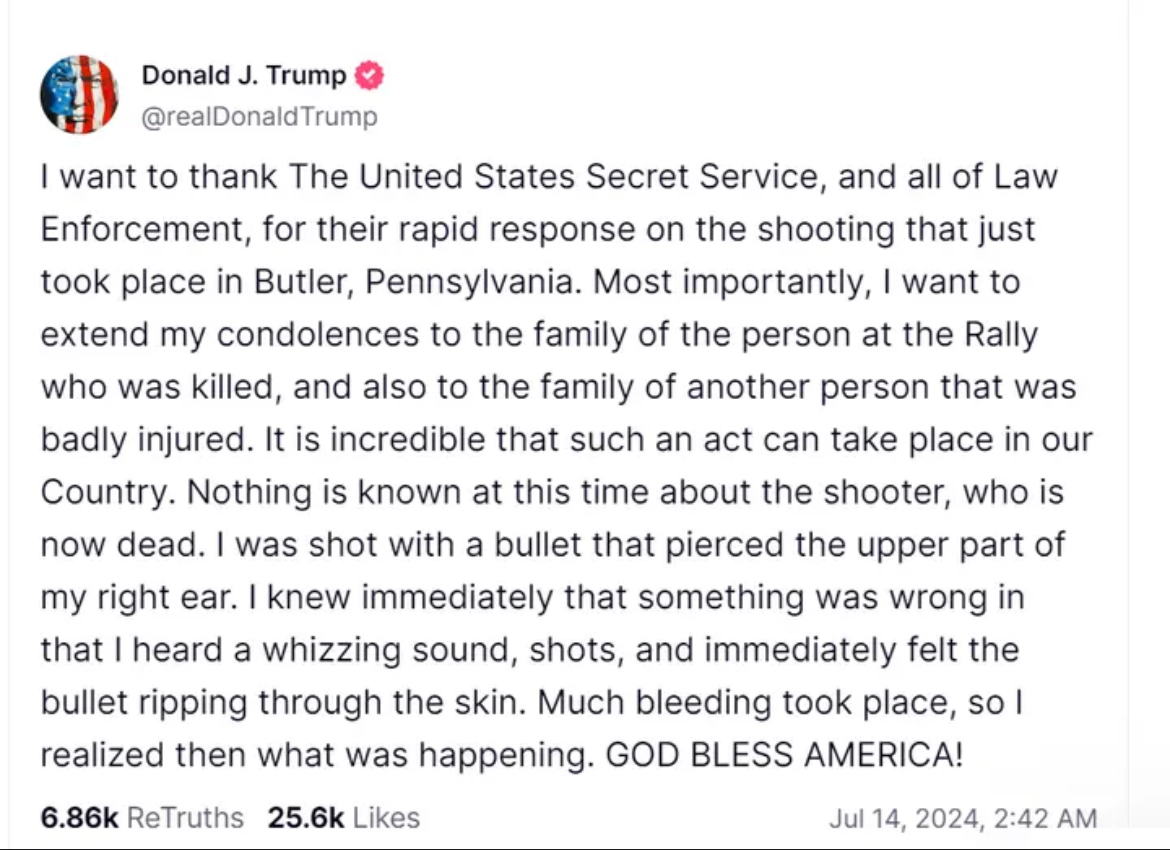Click the ReTruths label
1170x850 pixels.
(x=185, y=817)
